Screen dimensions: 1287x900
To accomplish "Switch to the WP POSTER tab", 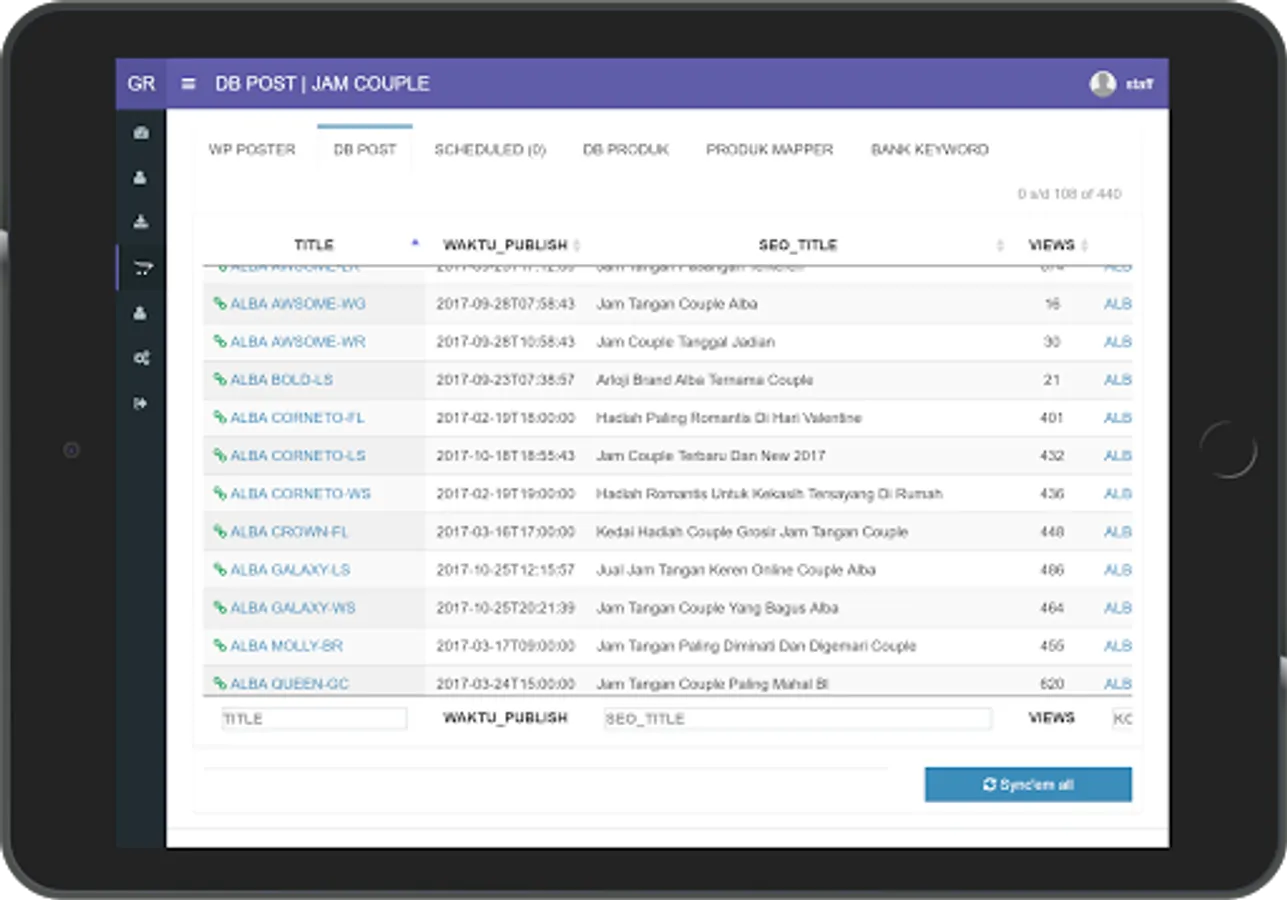I will coord(252,149).
